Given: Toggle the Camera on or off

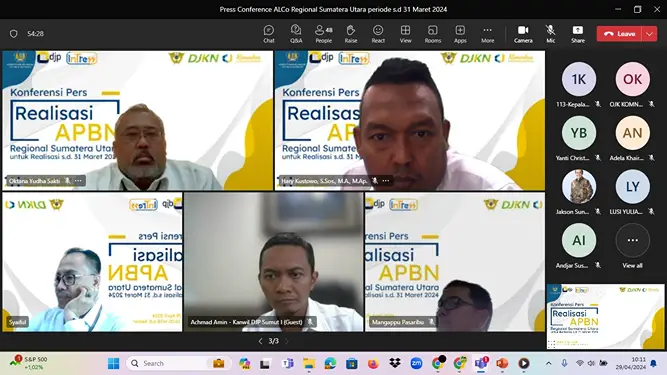Looking at the screenshot, I should tap(523, 34).
